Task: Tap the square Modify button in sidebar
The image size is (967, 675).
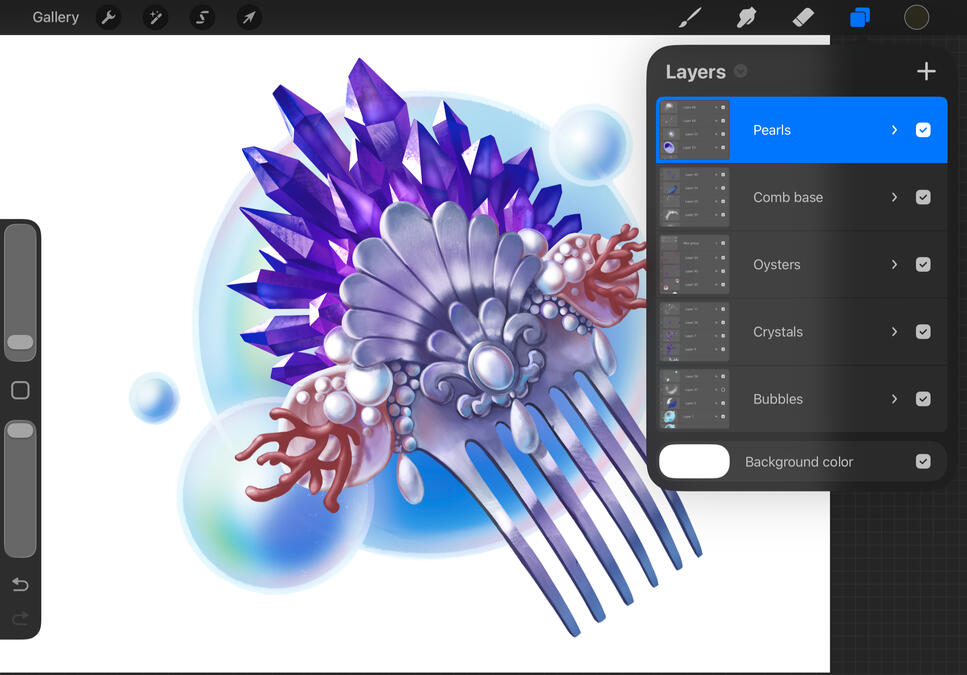Action: 20,390
